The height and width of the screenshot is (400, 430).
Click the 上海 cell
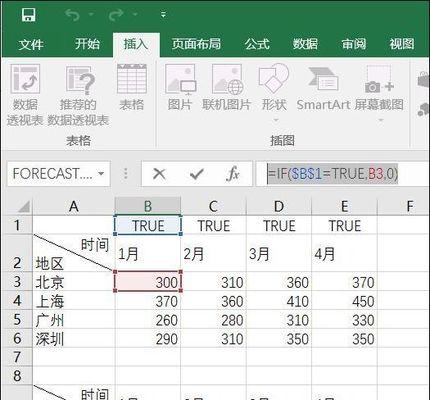point(74,301)
